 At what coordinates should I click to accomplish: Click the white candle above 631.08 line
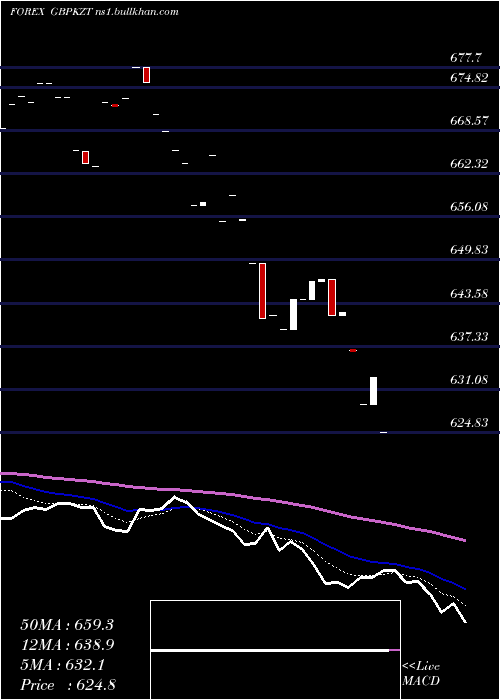pos(373,391)
